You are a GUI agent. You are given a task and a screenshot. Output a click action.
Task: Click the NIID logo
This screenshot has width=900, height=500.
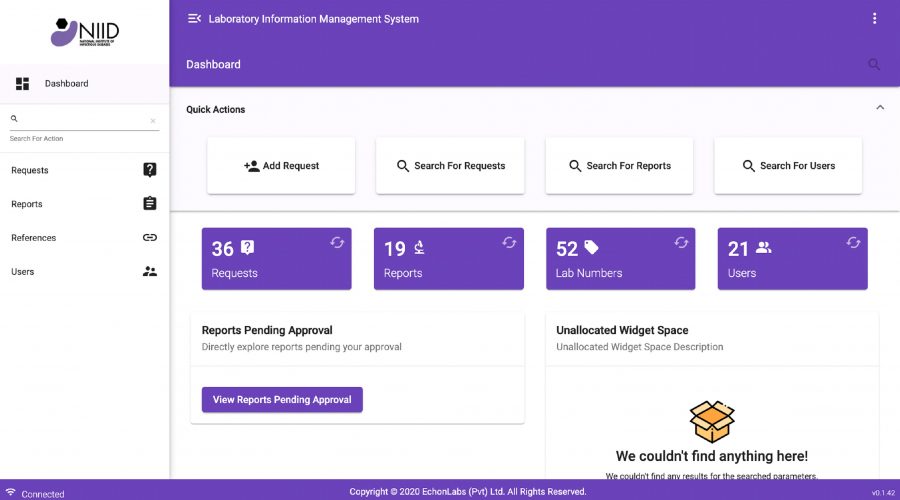(x=85, y=31)
